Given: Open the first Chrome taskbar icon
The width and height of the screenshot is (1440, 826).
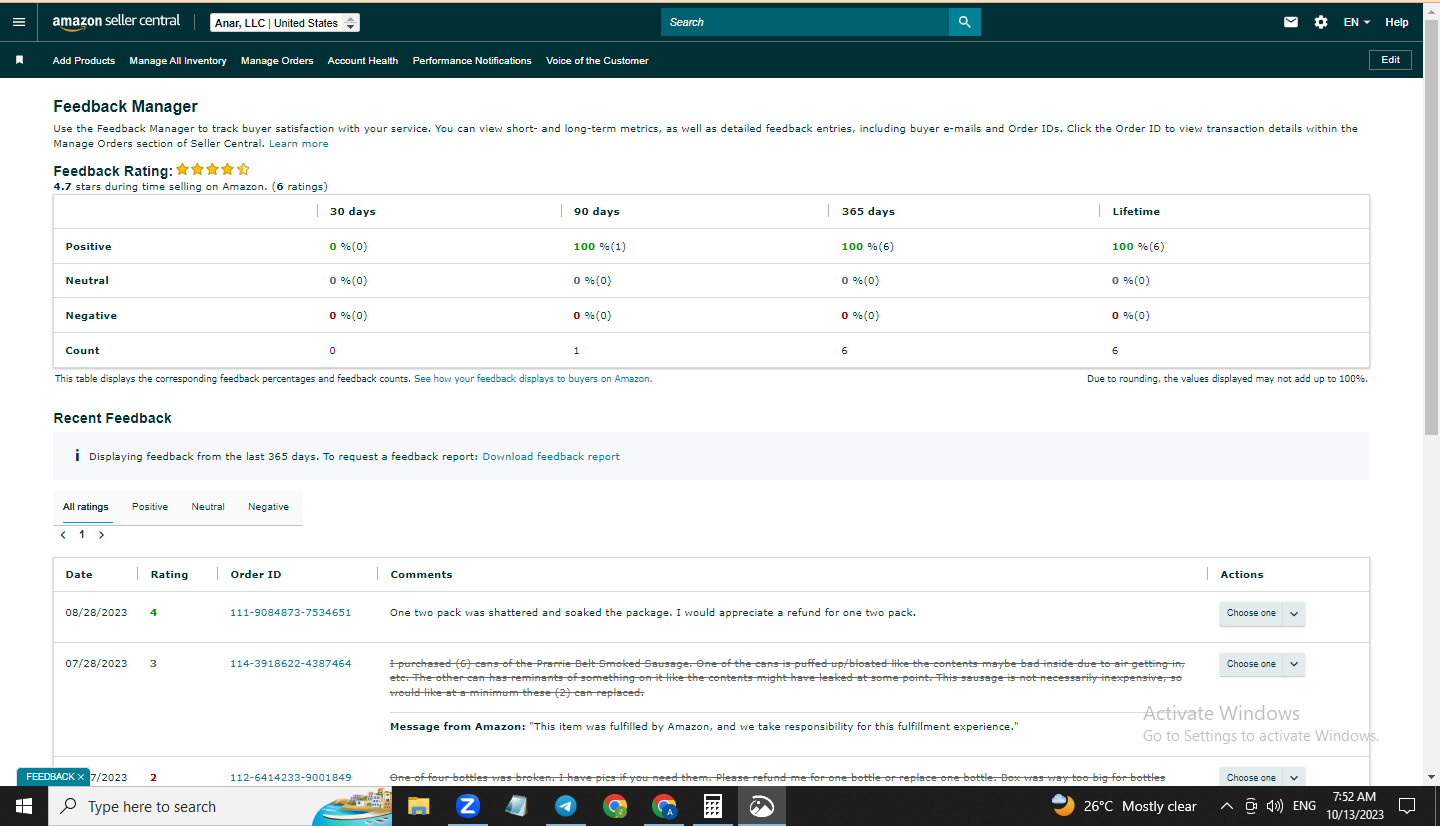Looking at the screenshot, I should click(x=615, y=806).
